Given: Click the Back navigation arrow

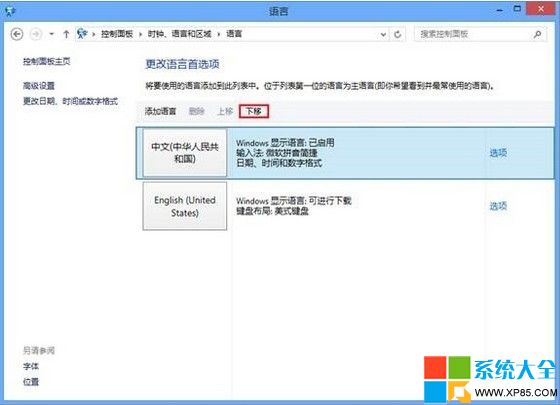Looking at the screenshot, I should [17, 34].
